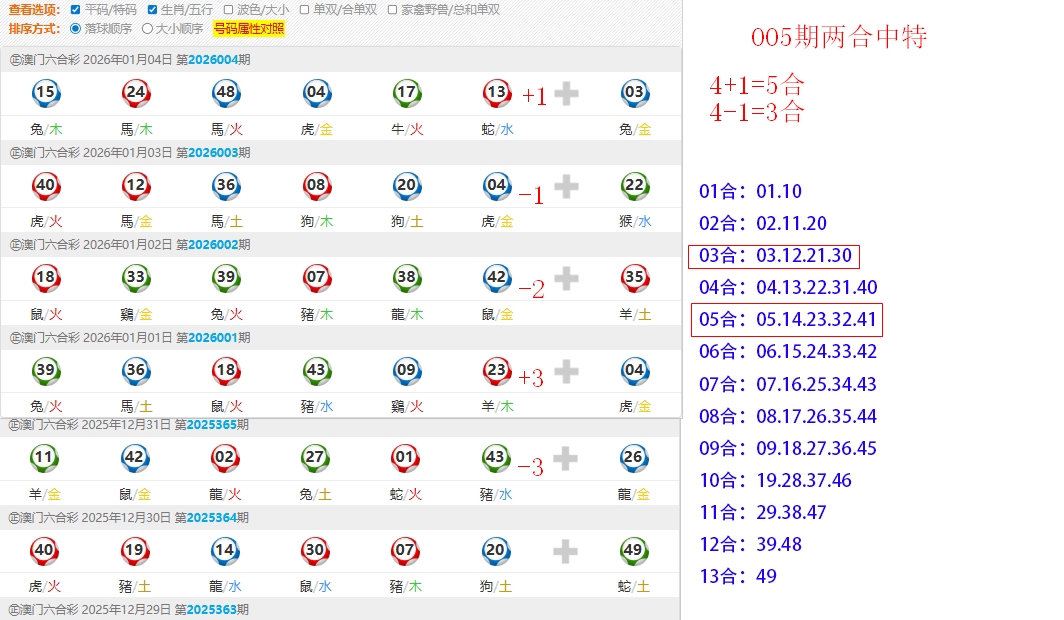Image resolution: width=1064 pixels, height=620 pixels.
Task: Uncheck the 生肖/五行 option
Action: coord(153,10)
